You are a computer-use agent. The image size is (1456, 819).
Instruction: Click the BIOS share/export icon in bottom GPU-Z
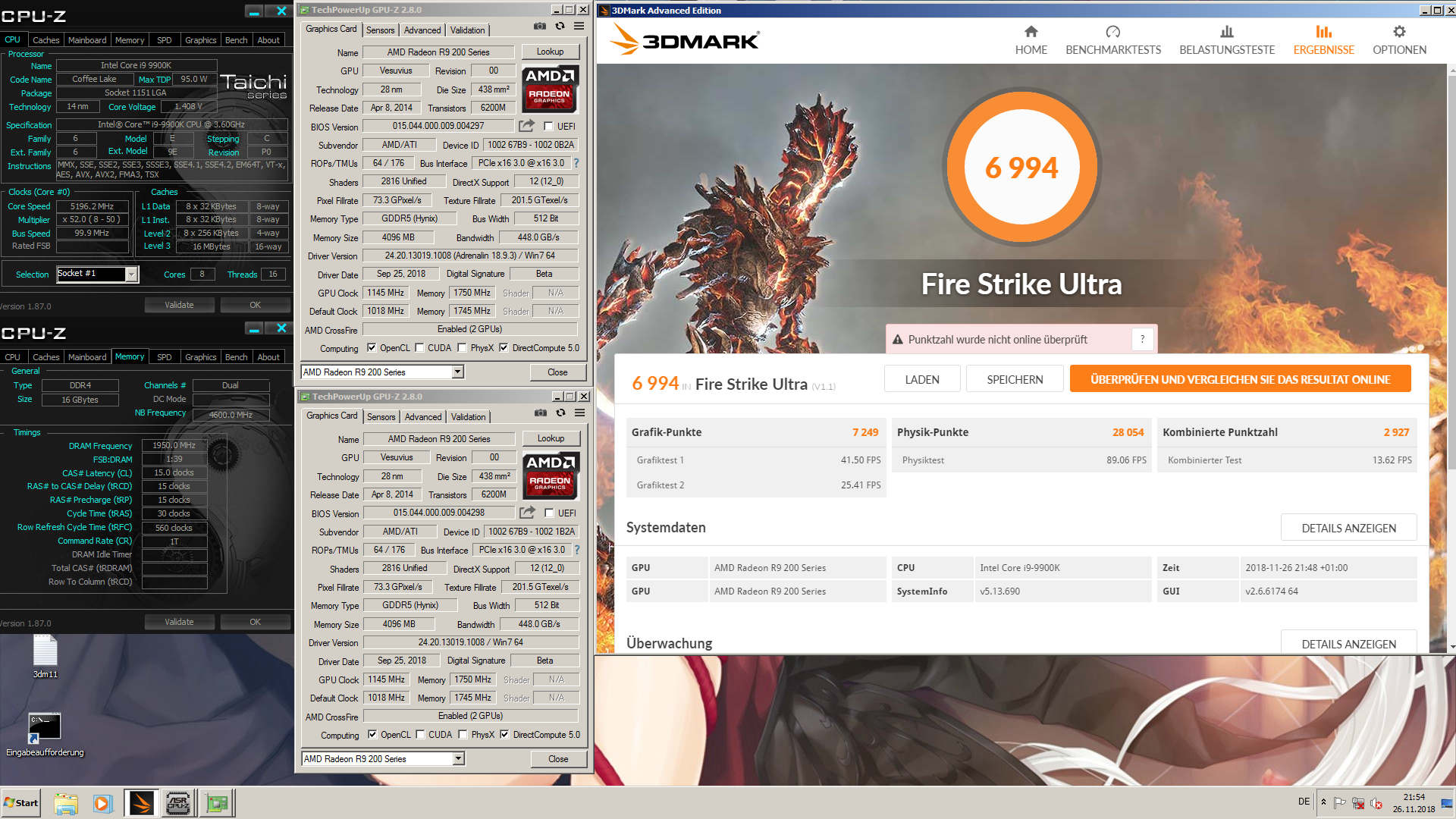click(527, 513)
